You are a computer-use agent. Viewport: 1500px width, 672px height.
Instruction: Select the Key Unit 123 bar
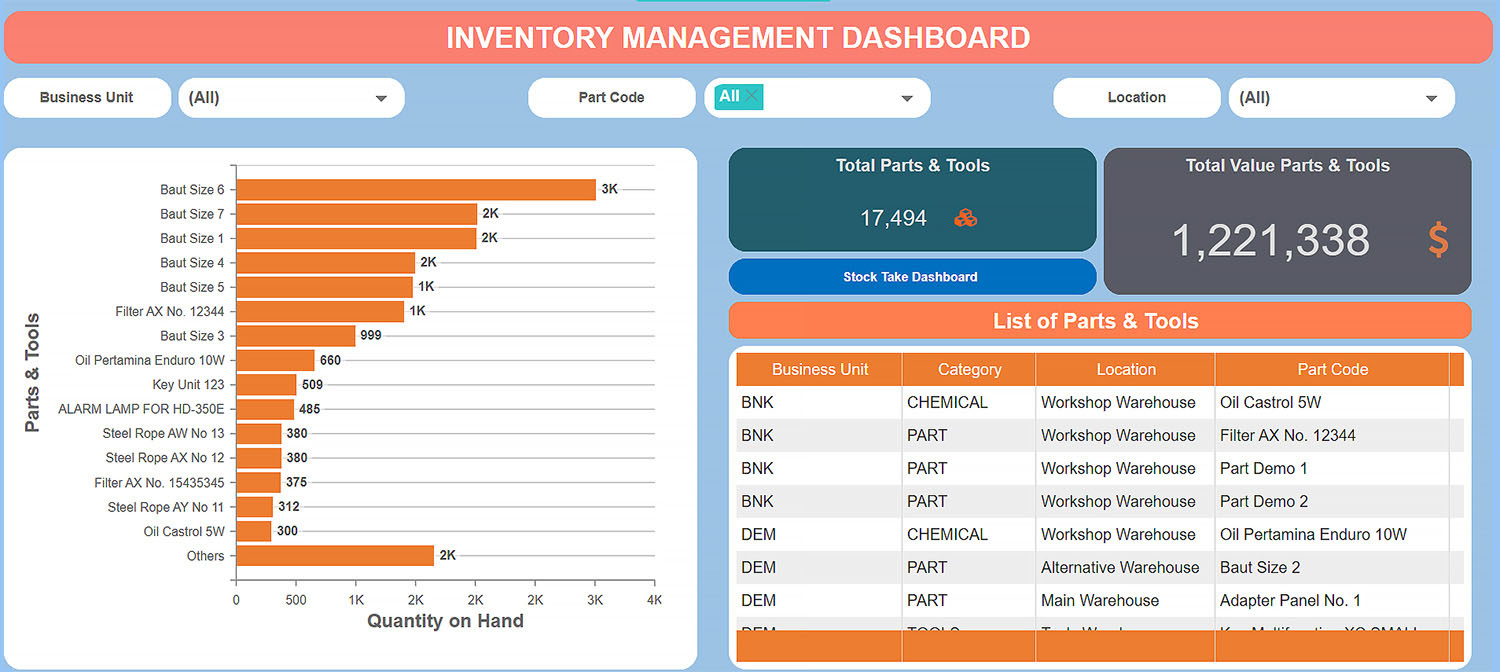[x=266, y=385]
